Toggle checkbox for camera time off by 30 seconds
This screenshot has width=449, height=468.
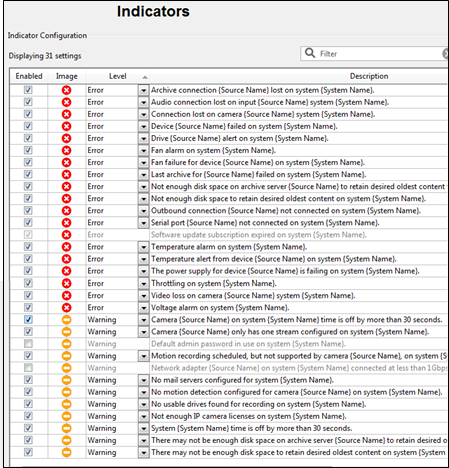pyautogui.click(x=28, y=320)
